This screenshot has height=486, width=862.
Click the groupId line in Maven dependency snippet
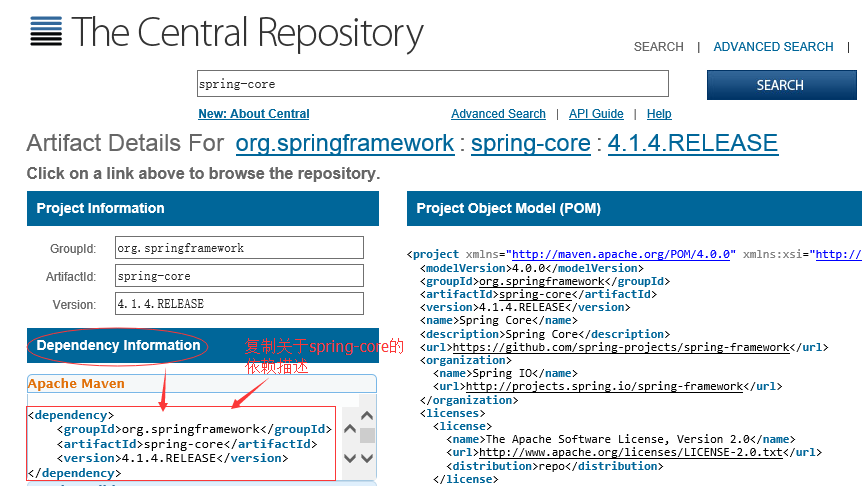coord(194,429)
